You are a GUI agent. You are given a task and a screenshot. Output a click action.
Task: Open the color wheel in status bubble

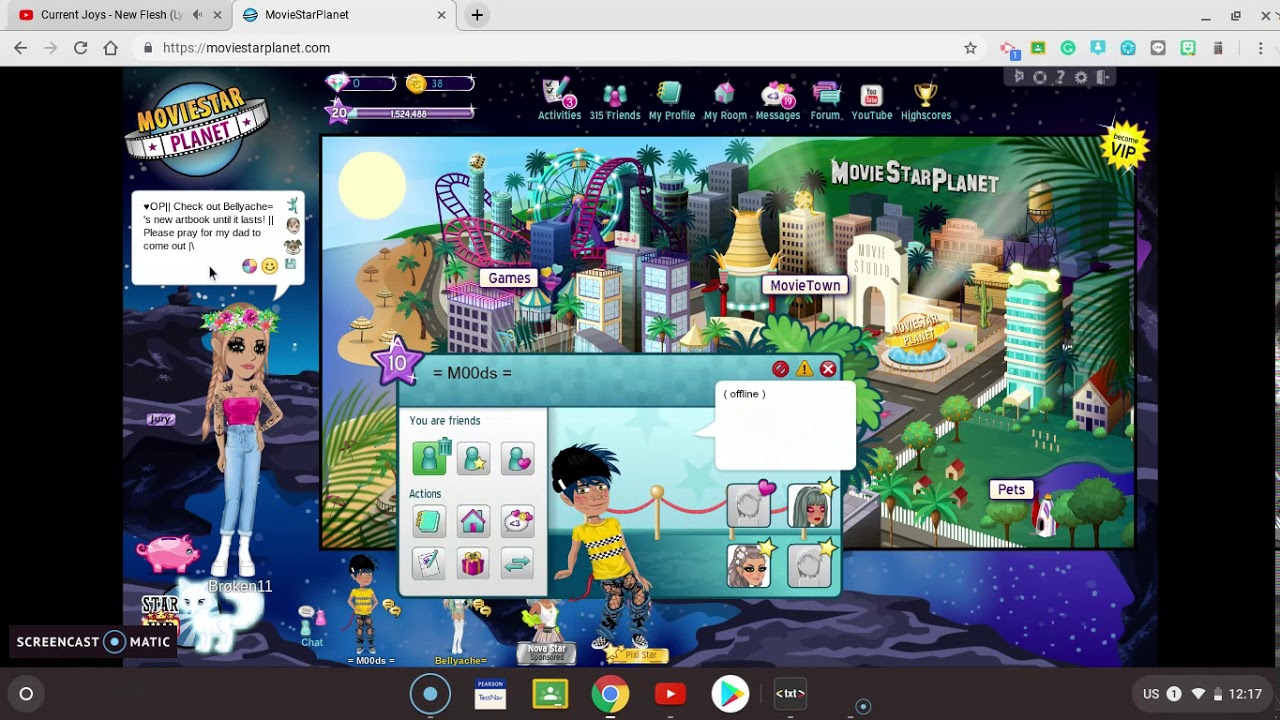click(x=249, y=266)
